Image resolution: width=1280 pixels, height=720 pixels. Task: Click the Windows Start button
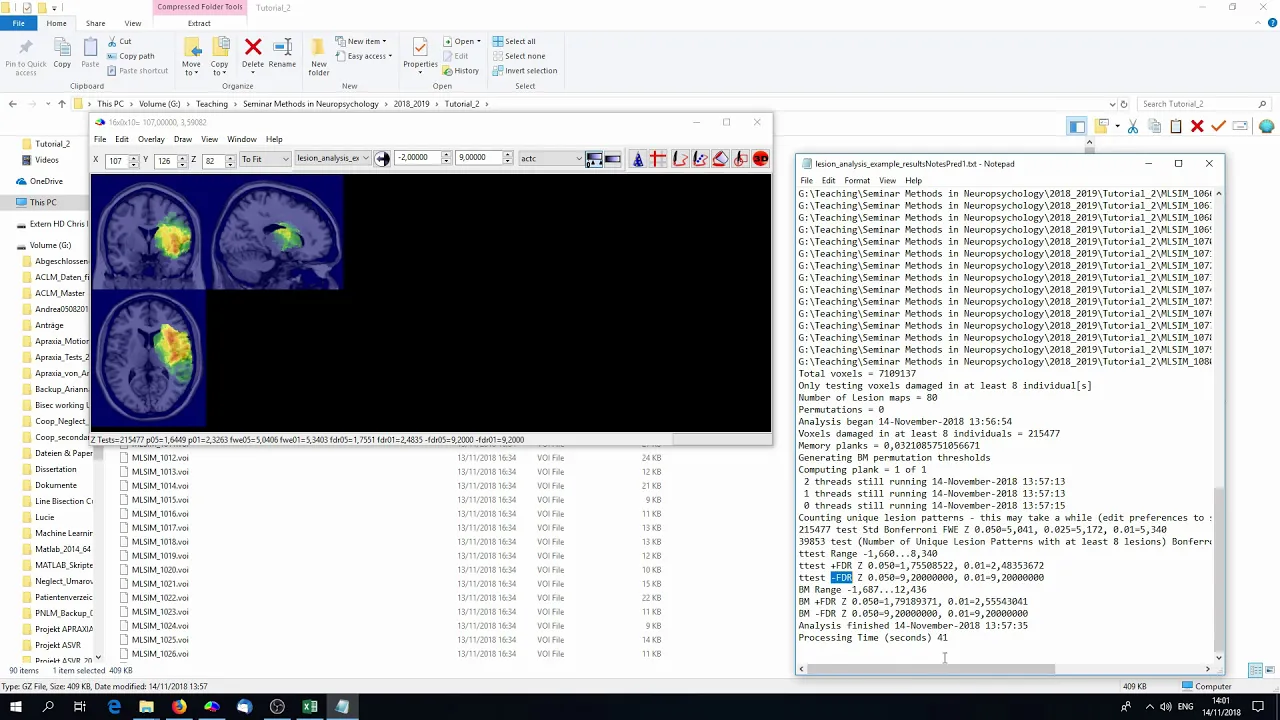coord(16,707)
